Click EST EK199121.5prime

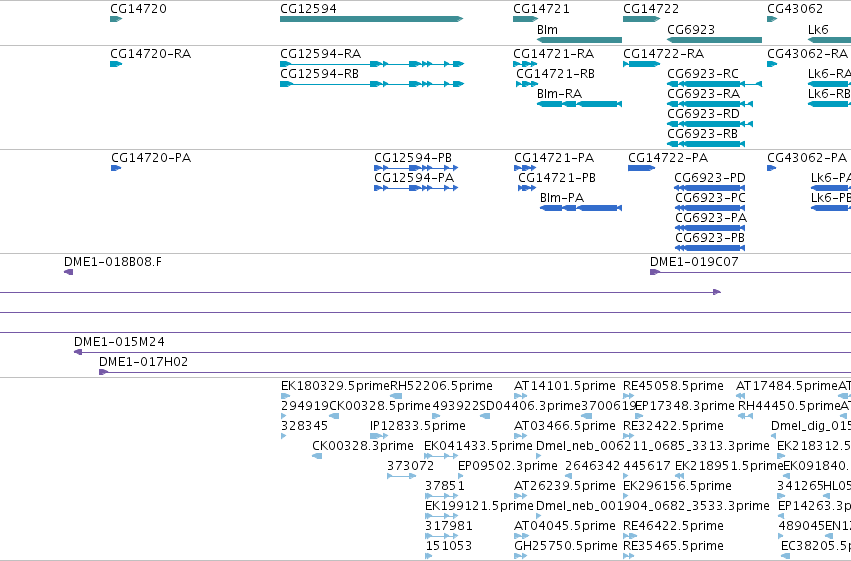[441, 517]
